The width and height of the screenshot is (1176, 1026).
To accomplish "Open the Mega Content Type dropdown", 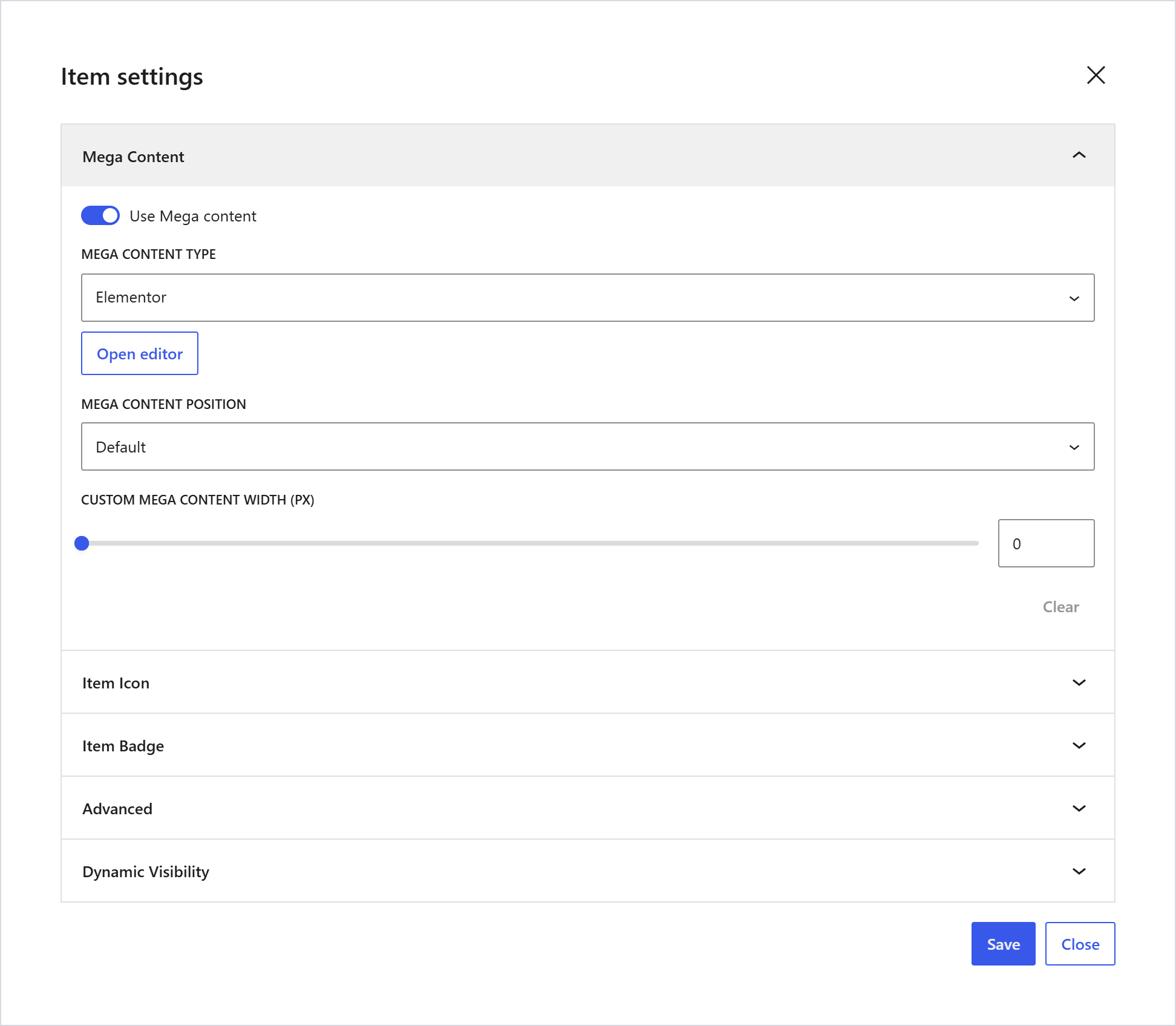I will tap(587, 298).
